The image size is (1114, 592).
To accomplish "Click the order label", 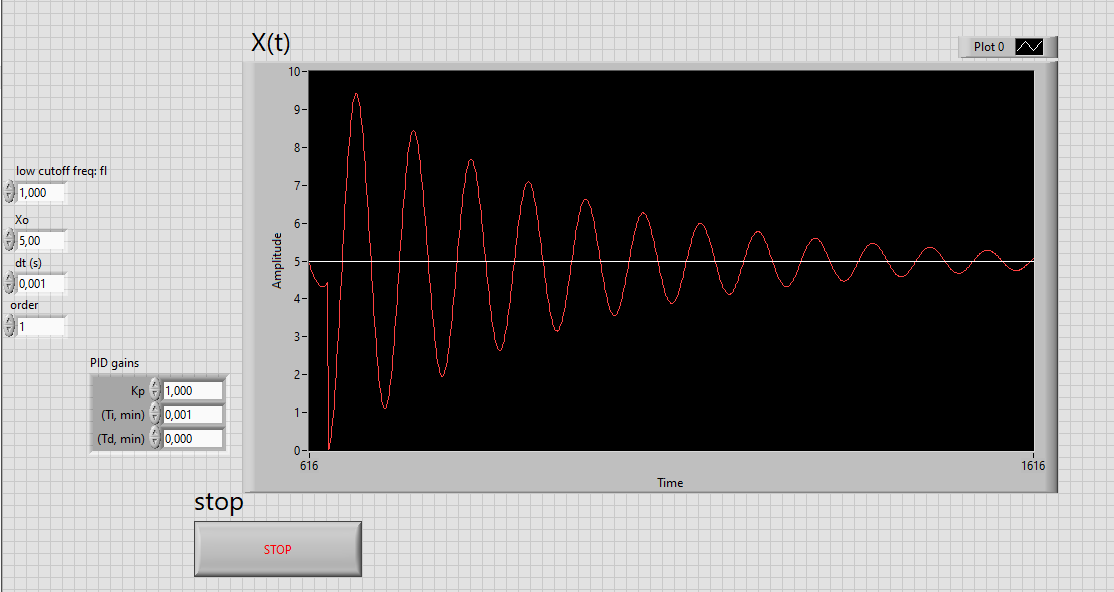I will pos(24,306).
